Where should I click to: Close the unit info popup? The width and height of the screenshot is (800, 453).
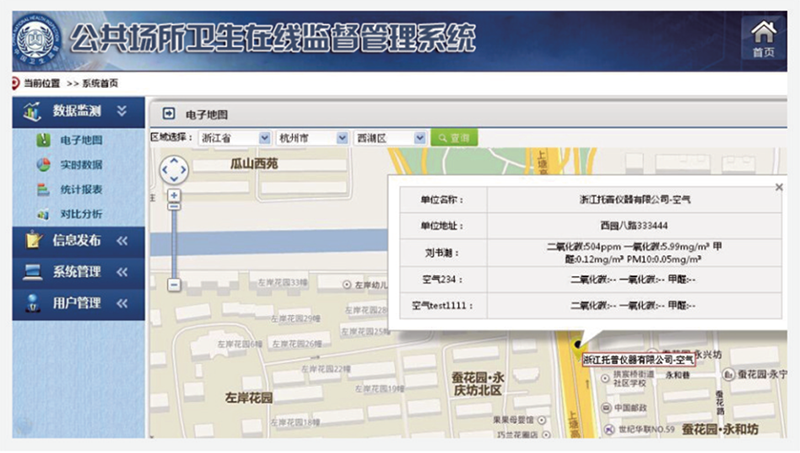779,187
